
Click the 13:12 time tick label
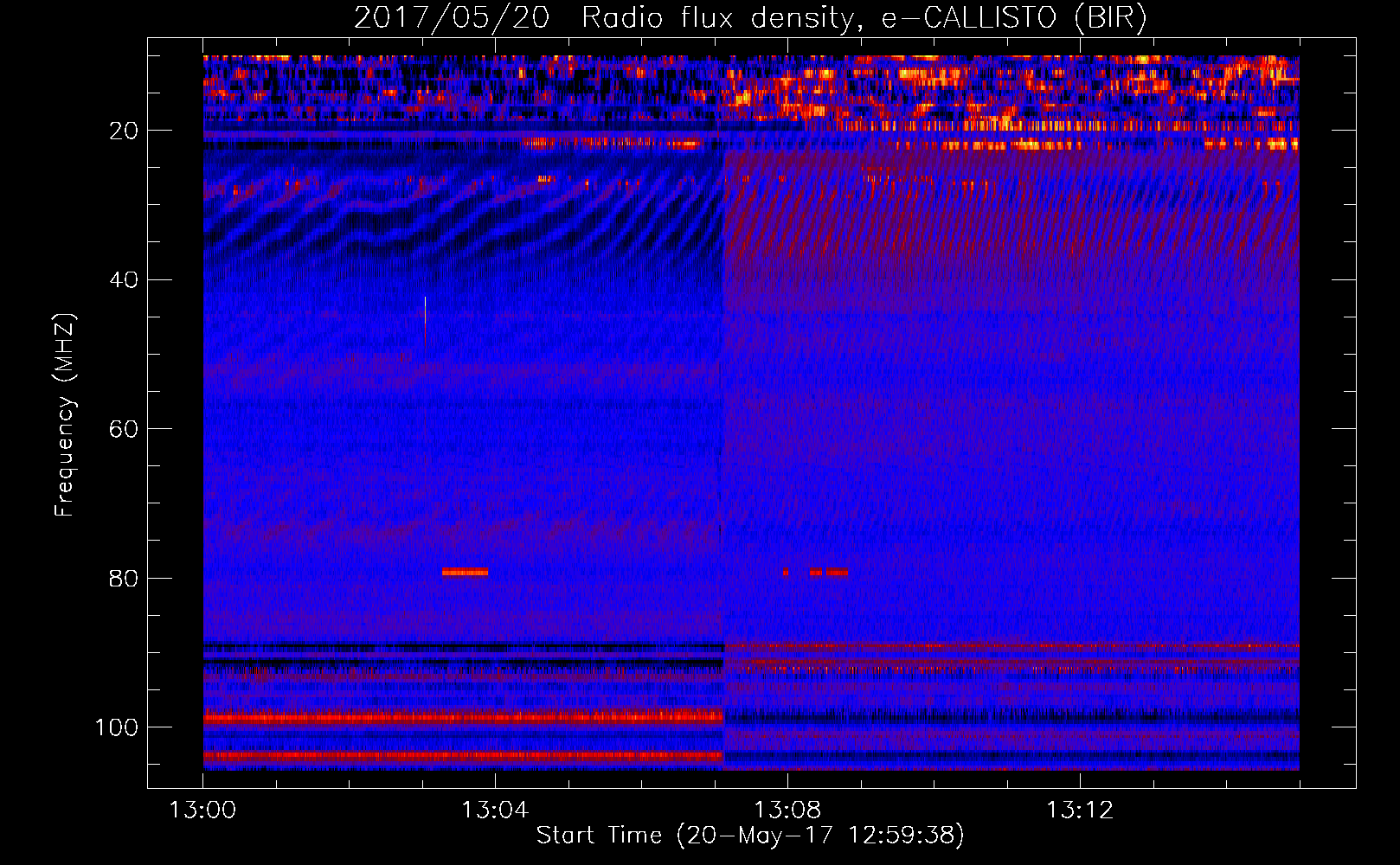pyautogui.click(x=1080, y=811)
